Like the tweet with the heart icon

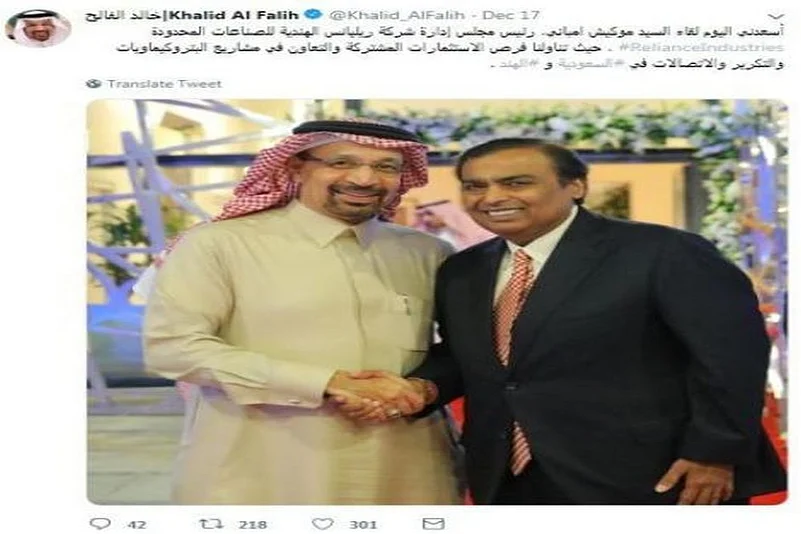coord(323,524)
